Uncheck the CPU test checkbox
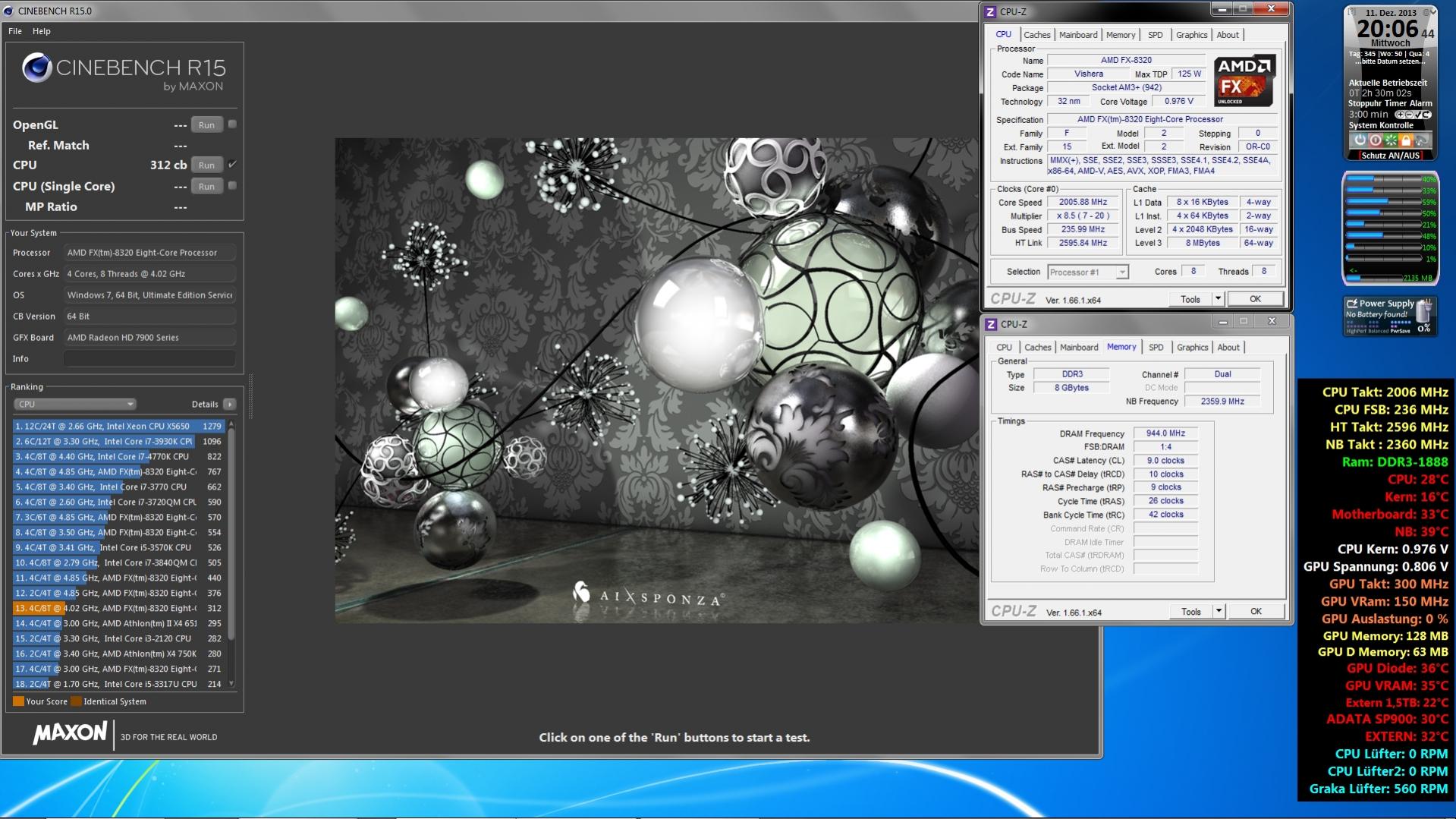The height and width of the screenshot is (819, 1456). (233, 165)
